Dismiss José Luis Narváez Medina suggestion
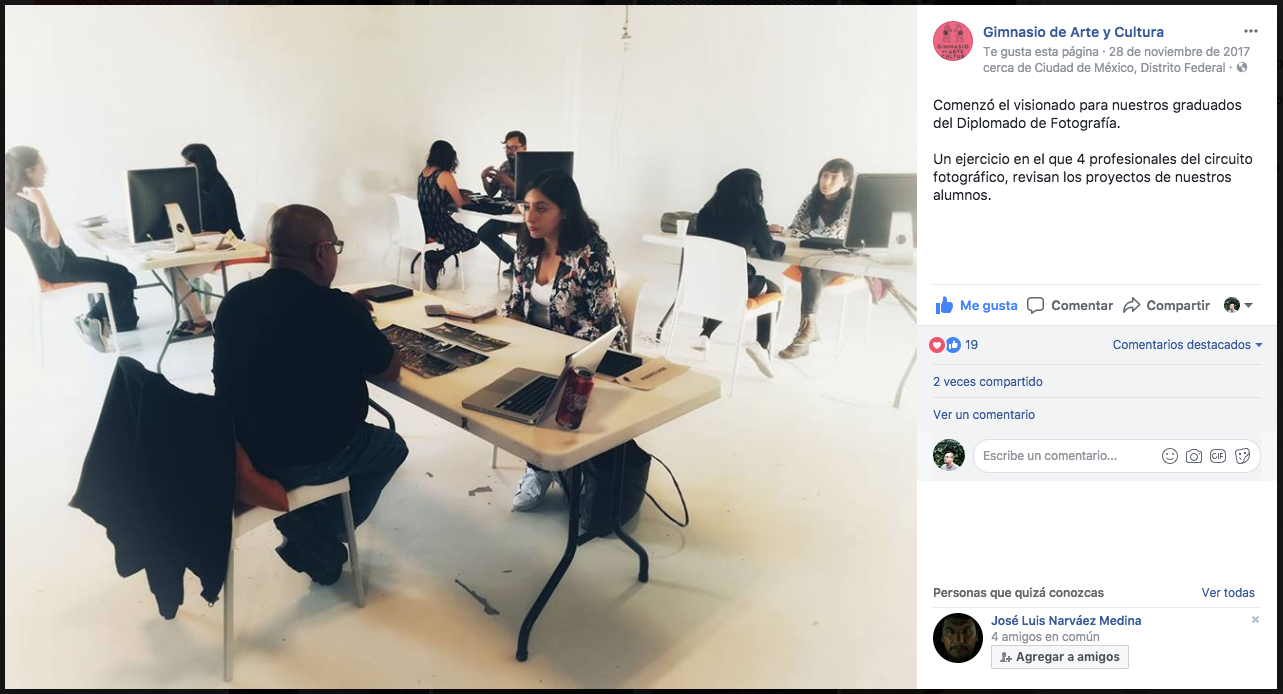Image resolution: width=1283 pixels, height=694 pixels. (x=1255, y=620)
